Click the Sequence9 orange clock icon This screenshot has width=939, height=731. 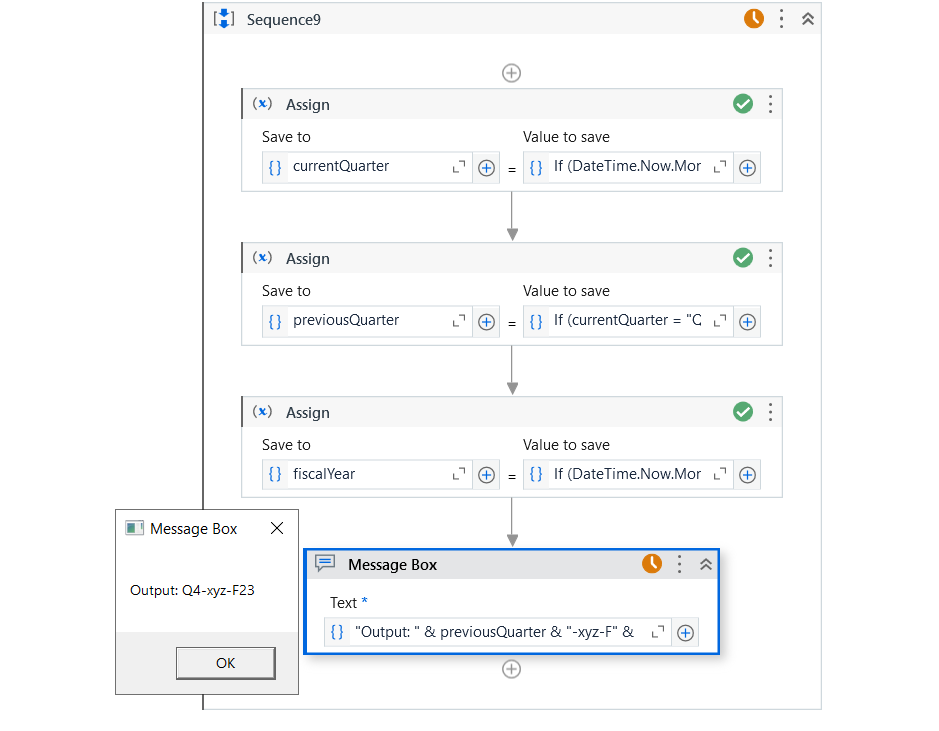[753, 19]
